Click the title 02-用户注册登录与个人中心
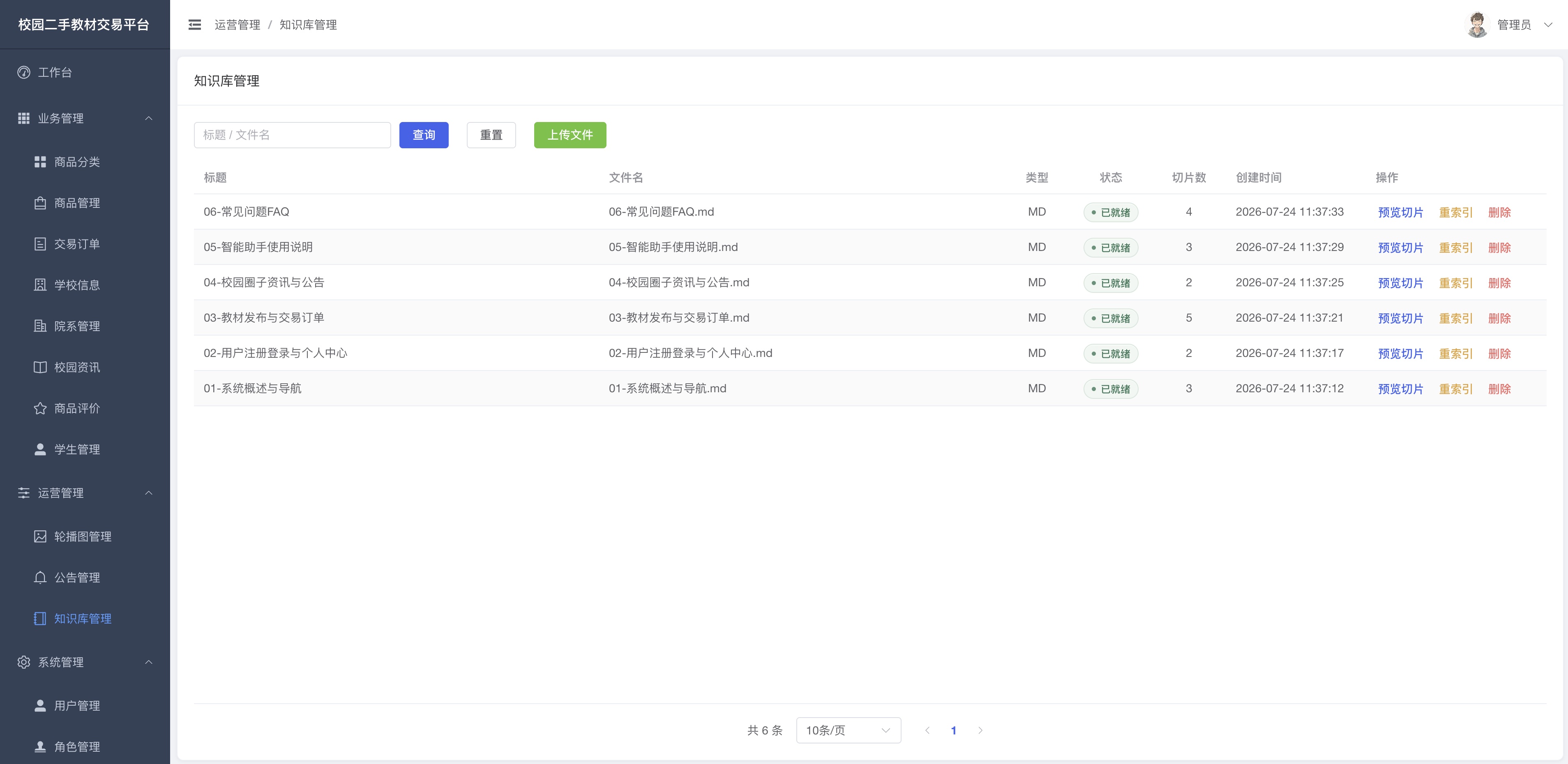 tap(275, 353)
